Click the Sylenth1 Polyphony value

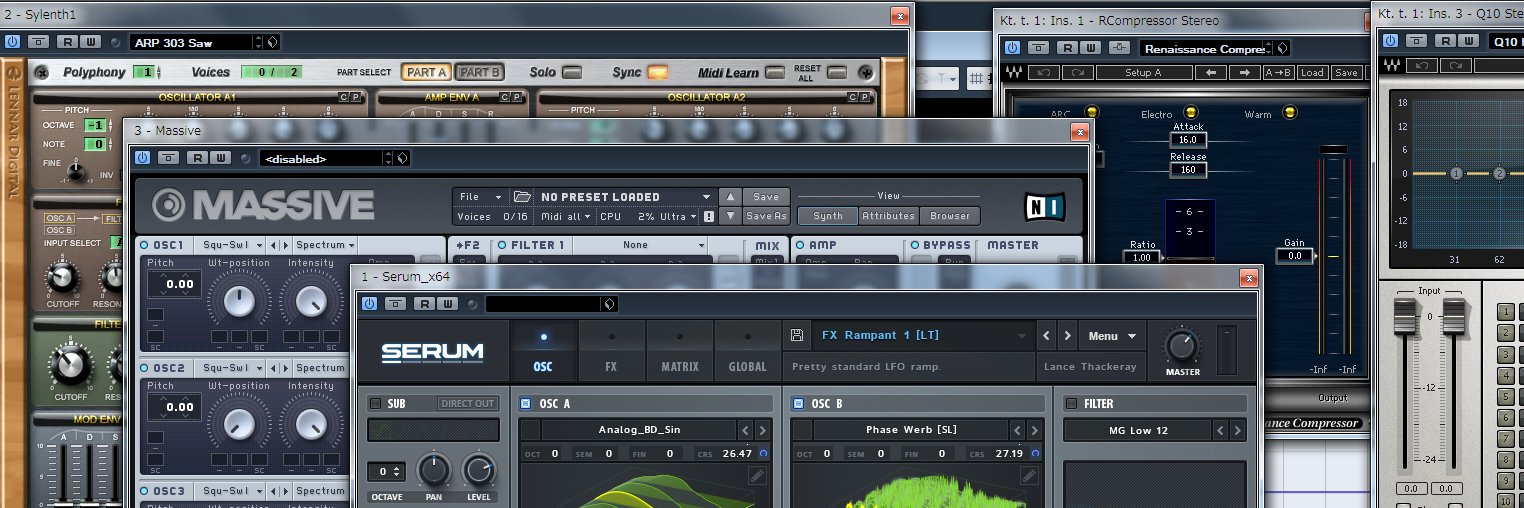[145, 72]
